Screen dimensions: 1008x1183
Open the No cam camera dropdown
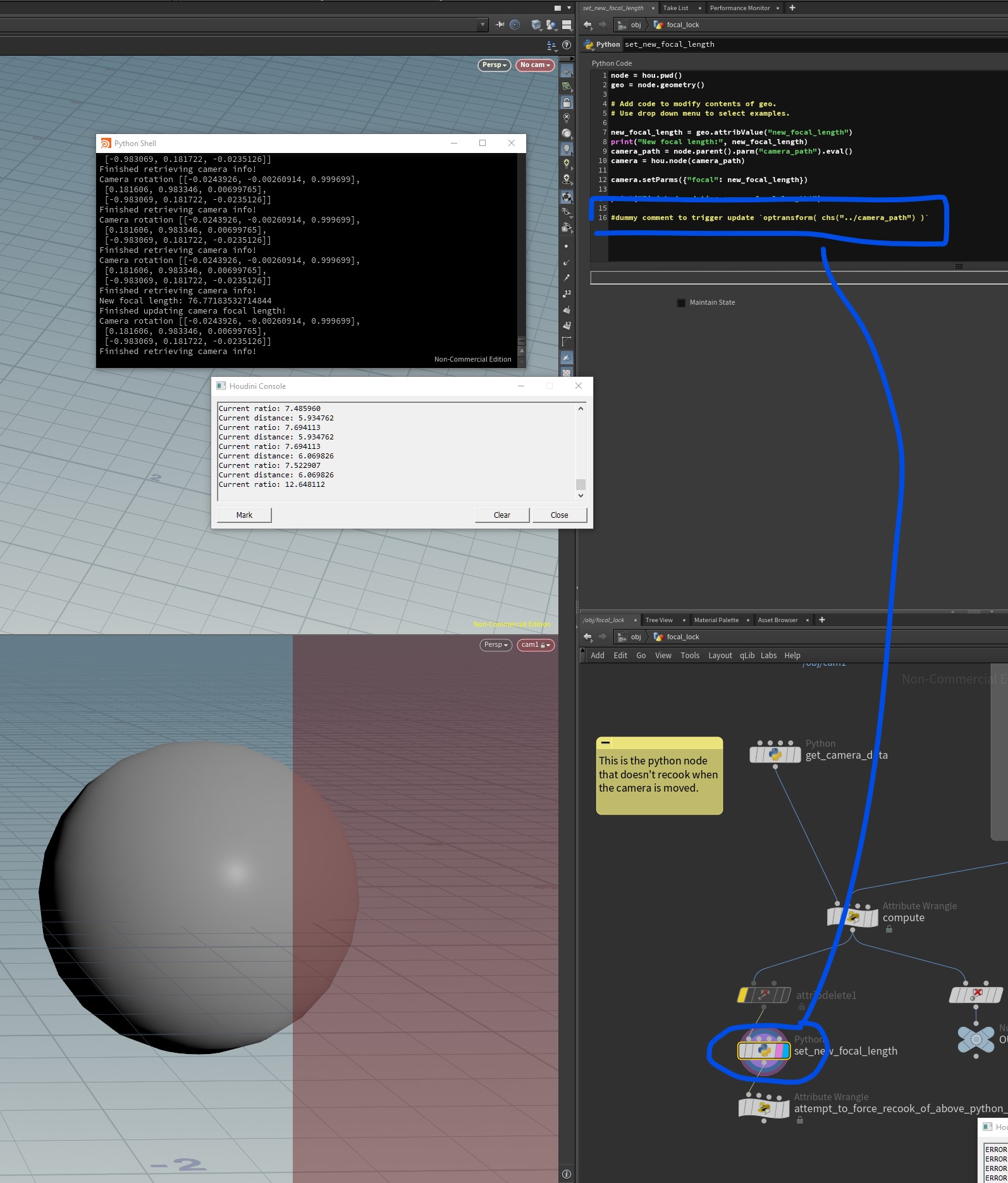coord(535,65)
